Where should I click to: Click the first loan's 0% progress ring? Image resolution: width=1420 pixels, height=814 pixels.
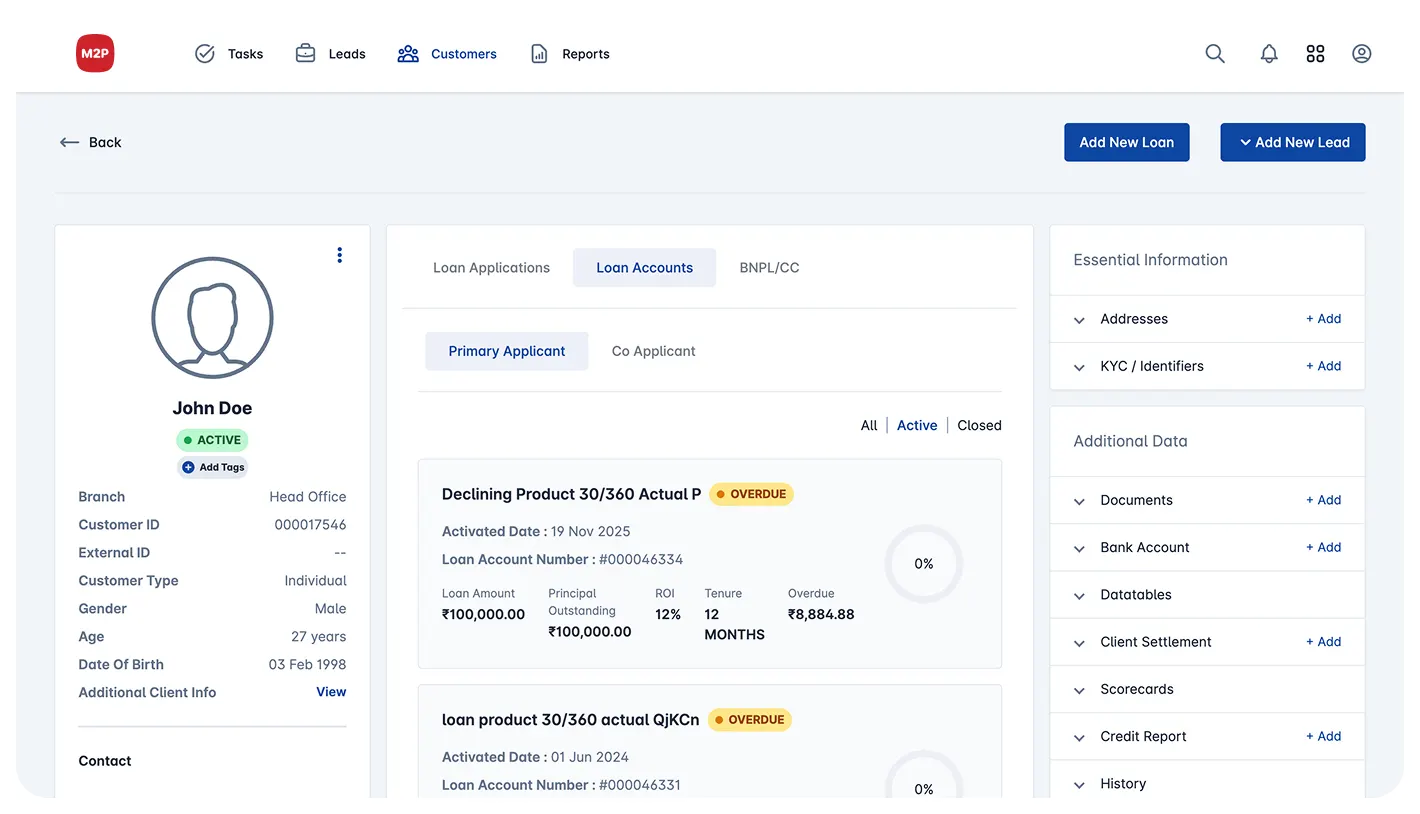924,564
